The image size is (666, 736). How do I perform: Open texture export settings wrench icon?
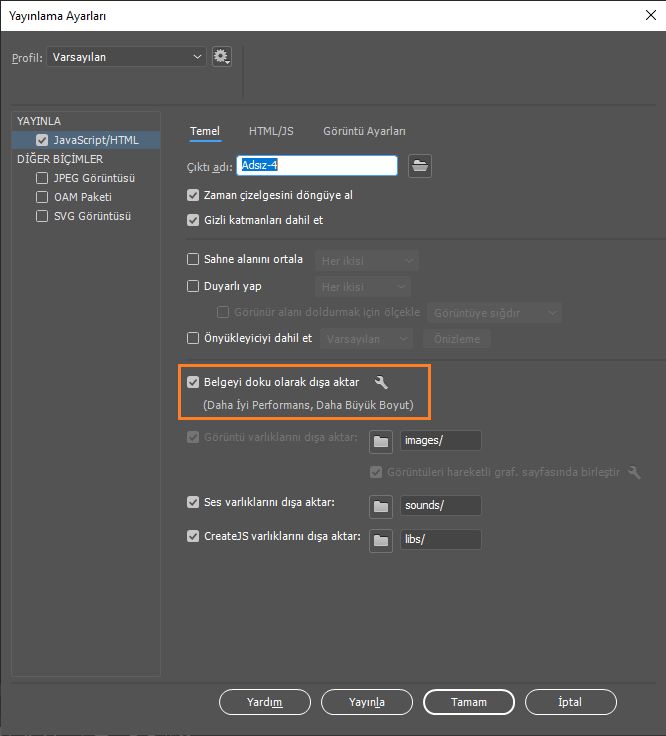(381, 383)
